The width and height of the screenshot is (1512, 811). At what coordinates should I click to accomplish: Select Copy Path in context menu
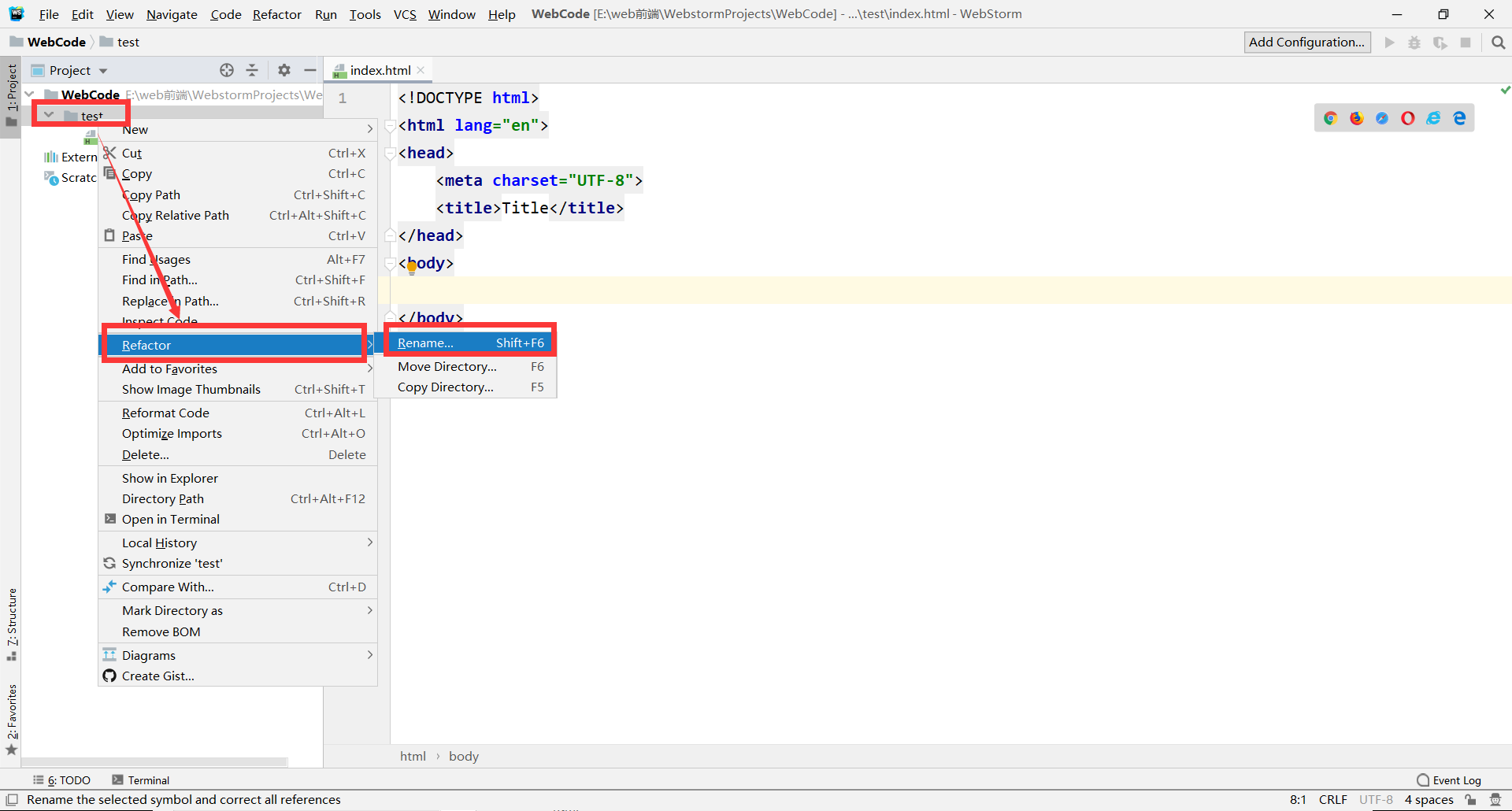point(238,194)
